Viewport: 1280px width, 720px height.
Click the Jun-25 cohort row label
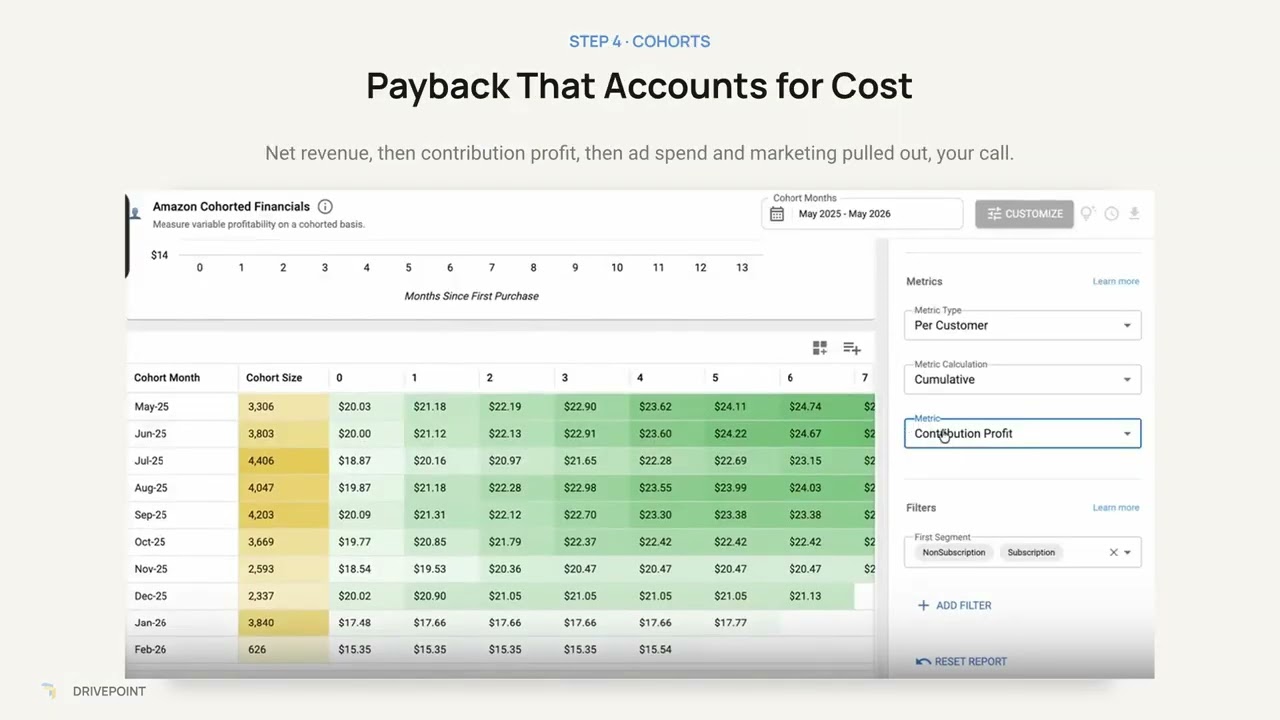150,433
